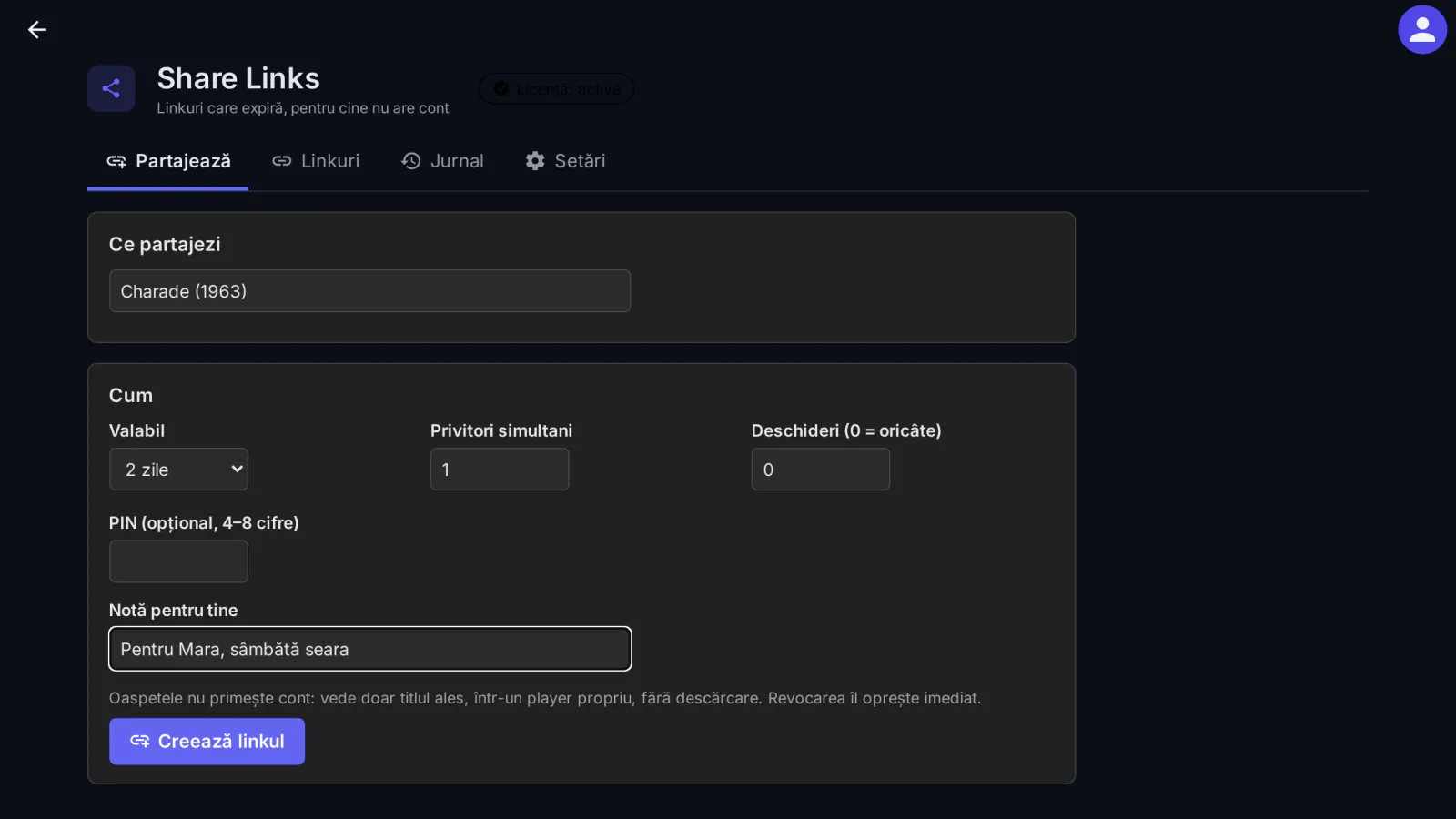This screenshot has height=819, width=1456.
Task: Click the 'Ce partajezi' heading
Action: (x=165, y=244)
